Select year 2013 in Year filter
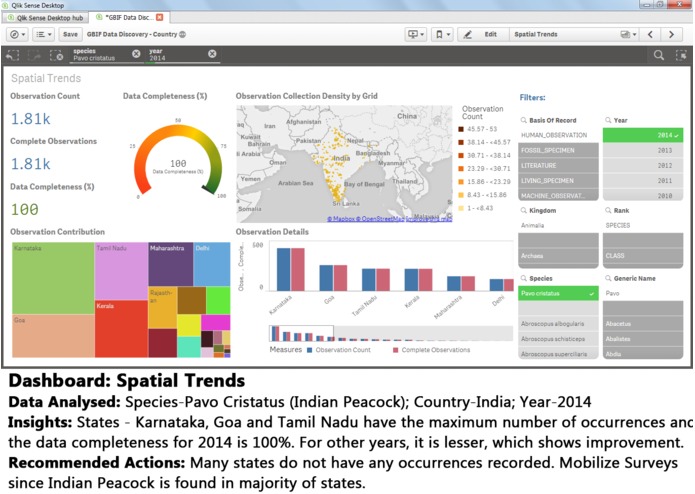The width and height of the screenshot is (695, 494). click(643, 150)
